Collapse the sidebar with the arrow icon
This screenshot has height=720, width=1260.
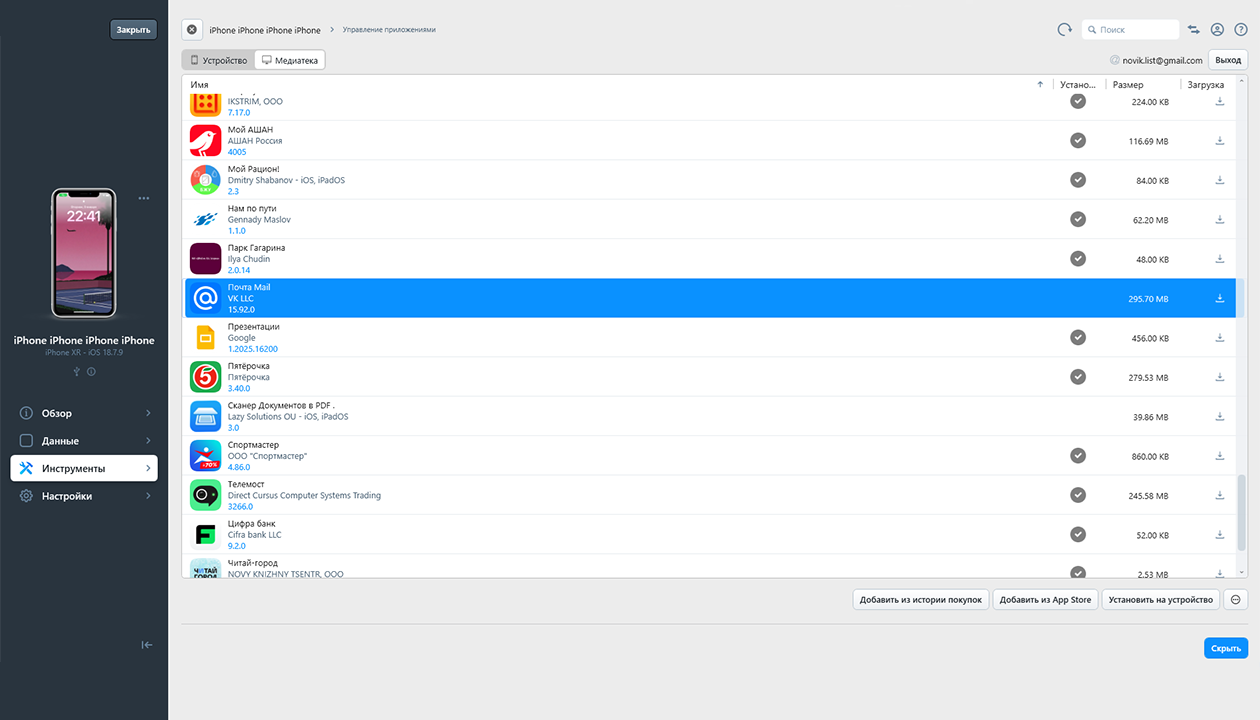point(147,645)
